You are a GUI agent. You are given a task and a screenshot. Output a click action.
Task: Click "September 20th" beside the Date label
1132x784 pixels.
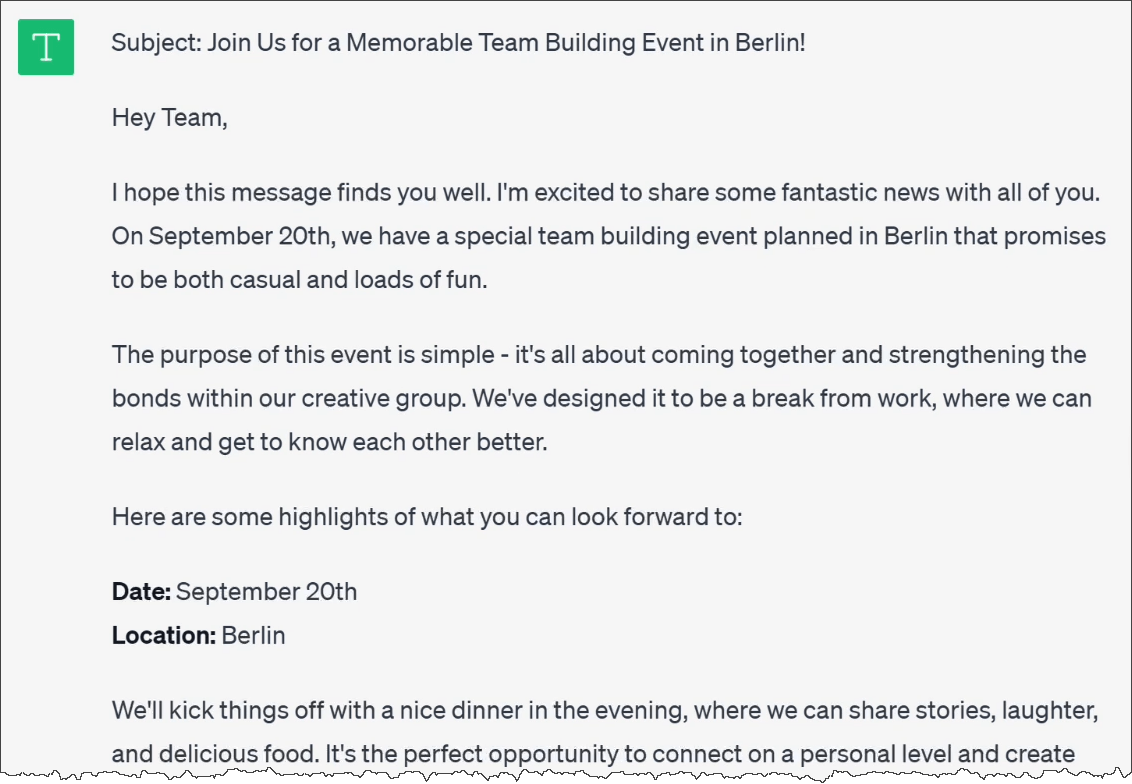tap(267, 592)
